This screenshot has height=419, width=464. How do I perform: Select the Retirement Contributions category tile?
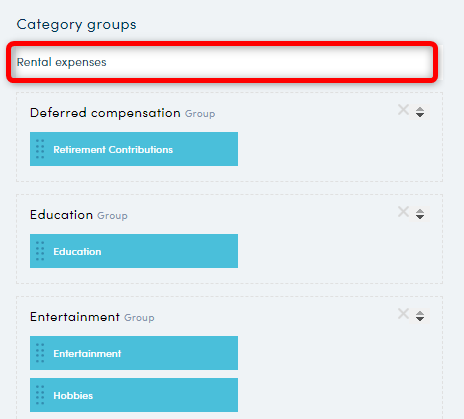(134, 149)
